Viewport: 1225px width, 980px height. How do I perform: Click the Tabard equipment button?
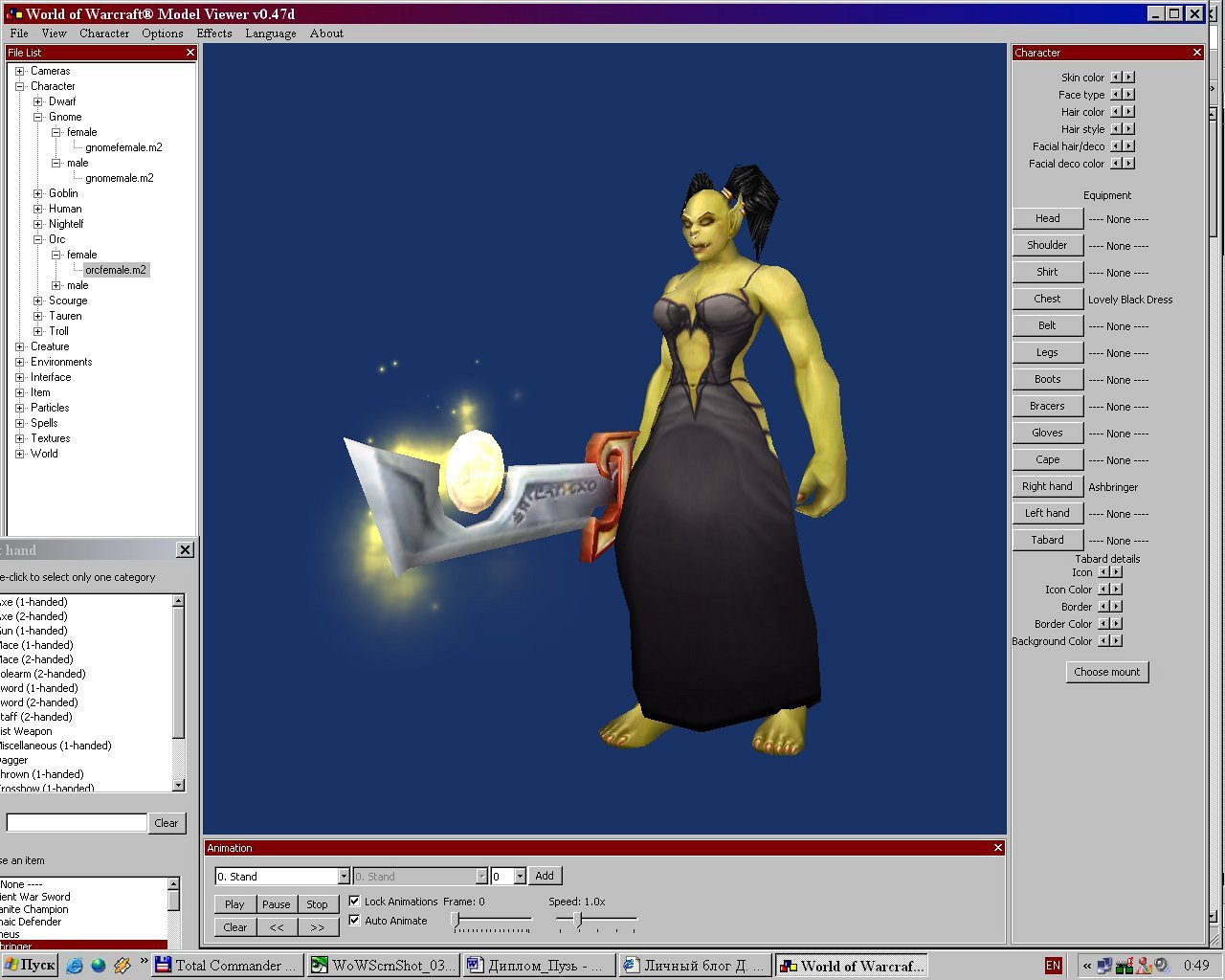click(1047, 540)
